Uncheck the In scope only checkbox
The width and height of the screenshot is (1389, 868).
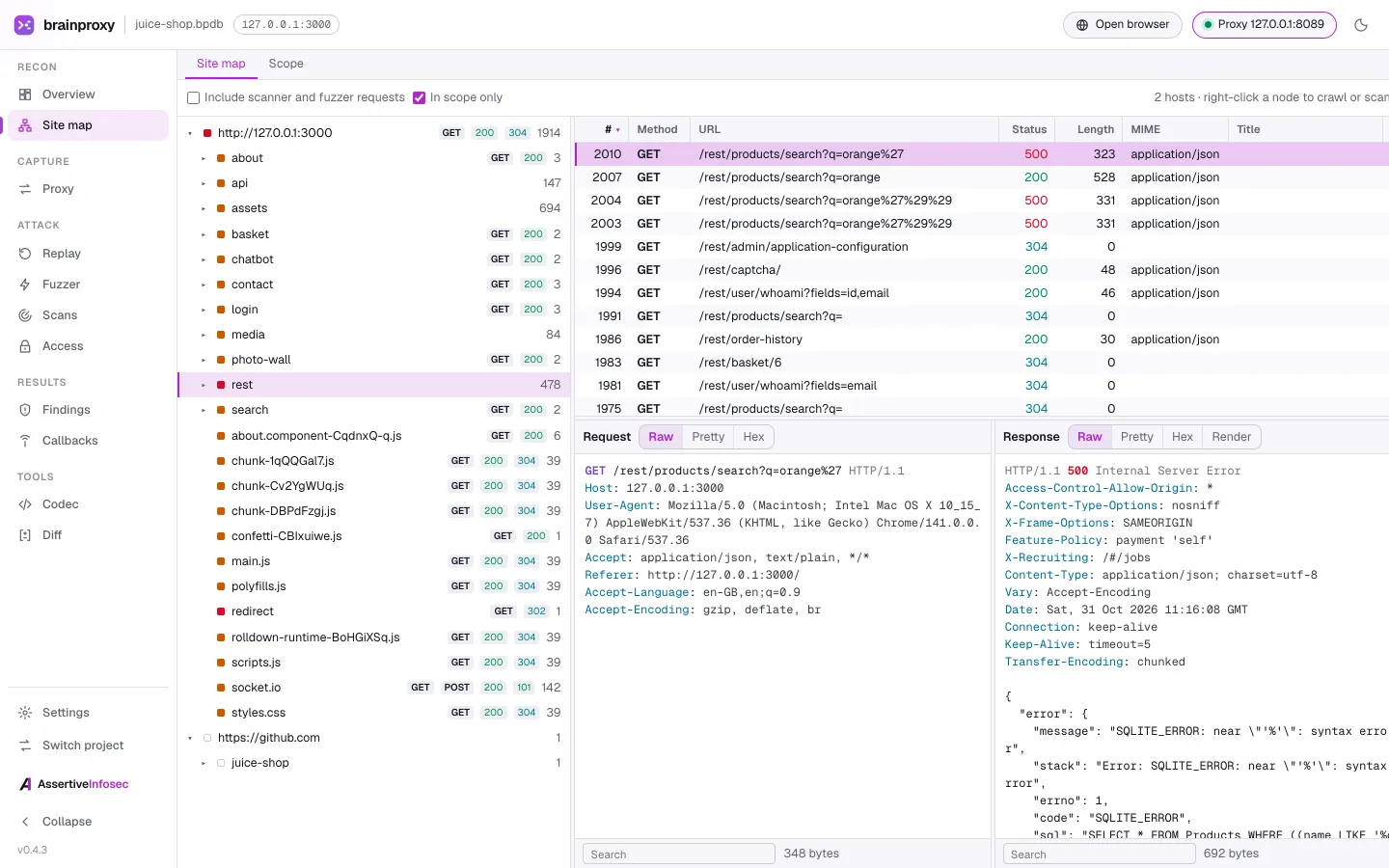(x=419, y=97)
